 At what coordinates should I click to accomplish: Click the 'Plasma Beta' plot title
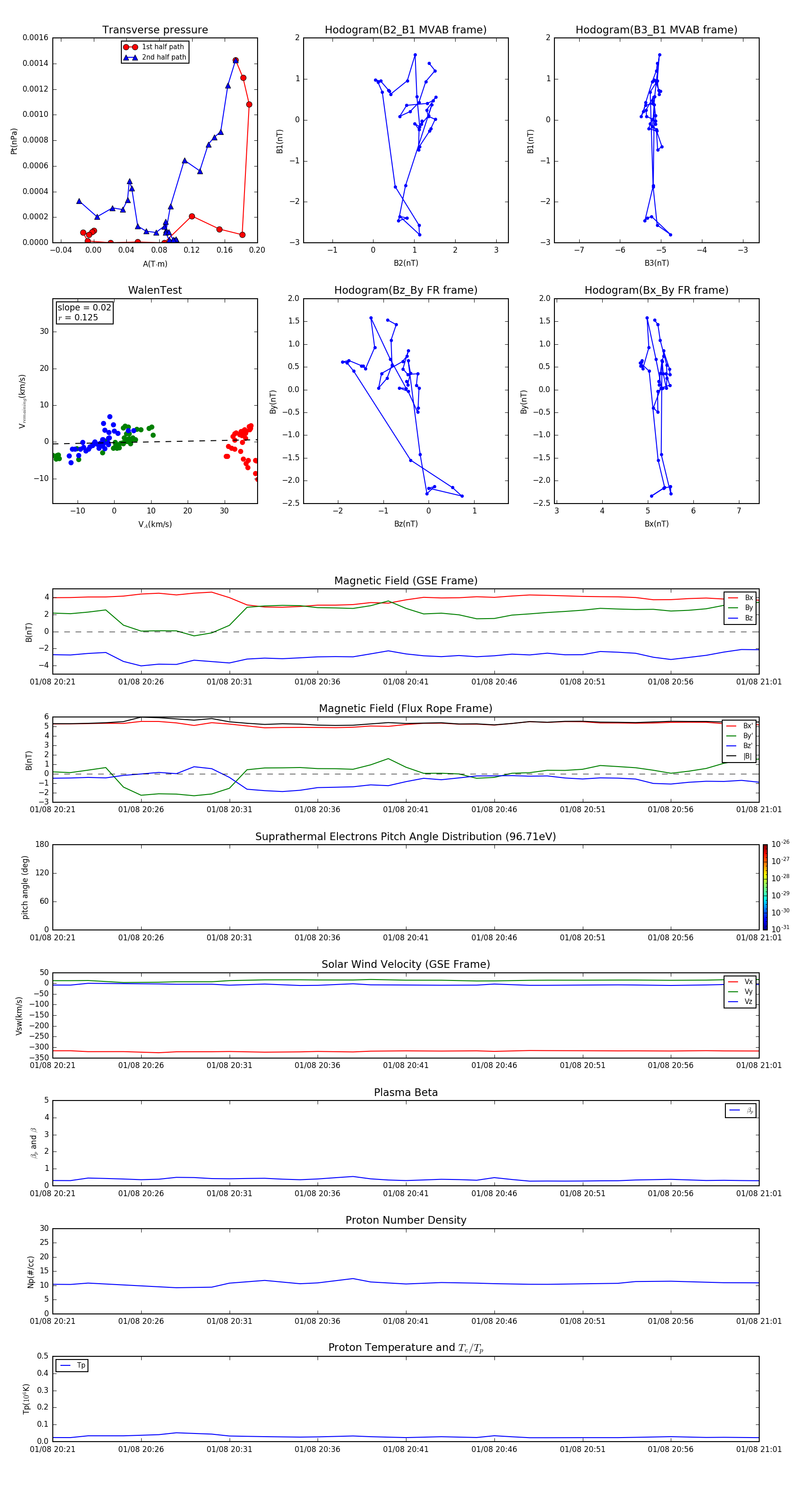click(x=406, y=1092)
